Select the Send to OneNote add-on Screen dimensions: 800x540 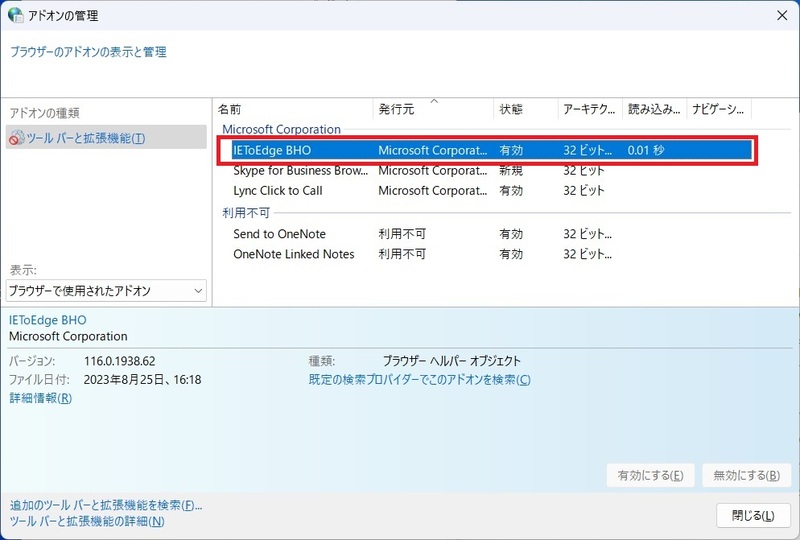pos(279,234)
